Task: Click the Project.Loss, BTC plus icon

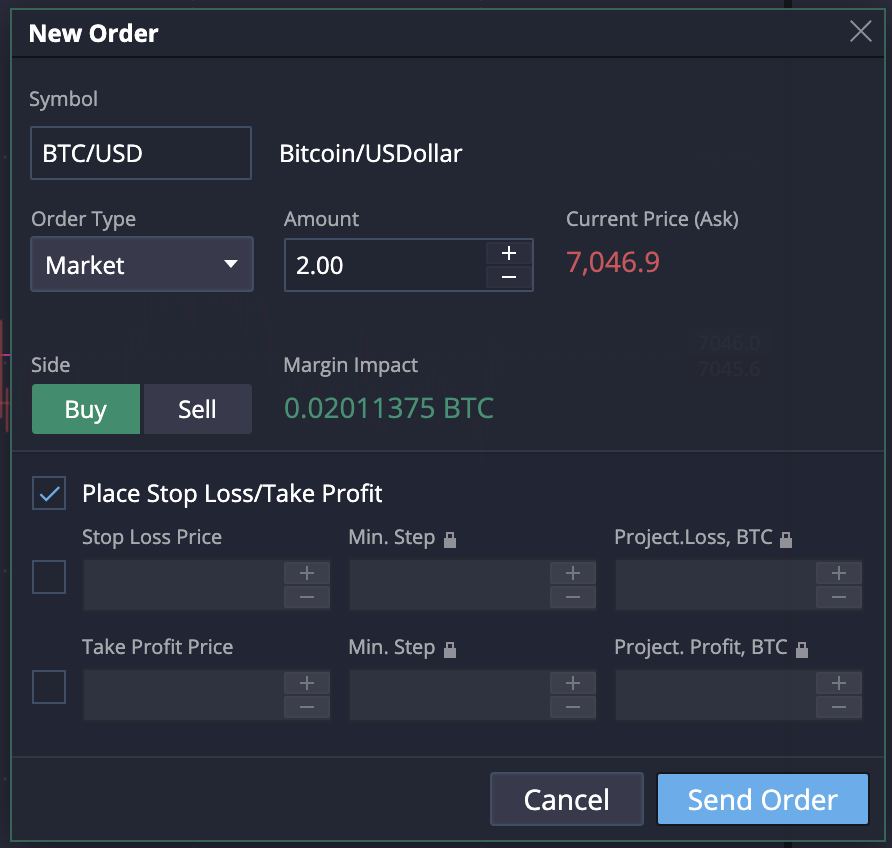Action: [839, 573]
